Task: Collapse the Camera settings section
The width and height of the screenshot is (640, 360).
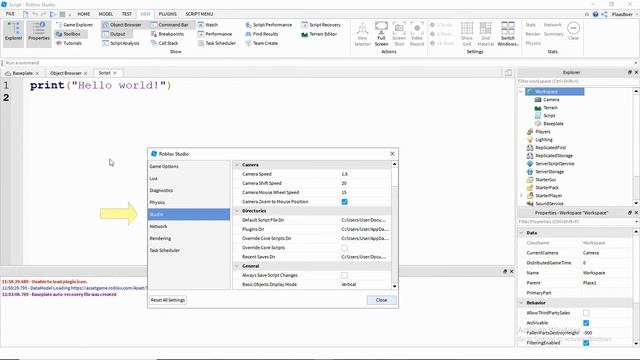Action: coord(237,165)
